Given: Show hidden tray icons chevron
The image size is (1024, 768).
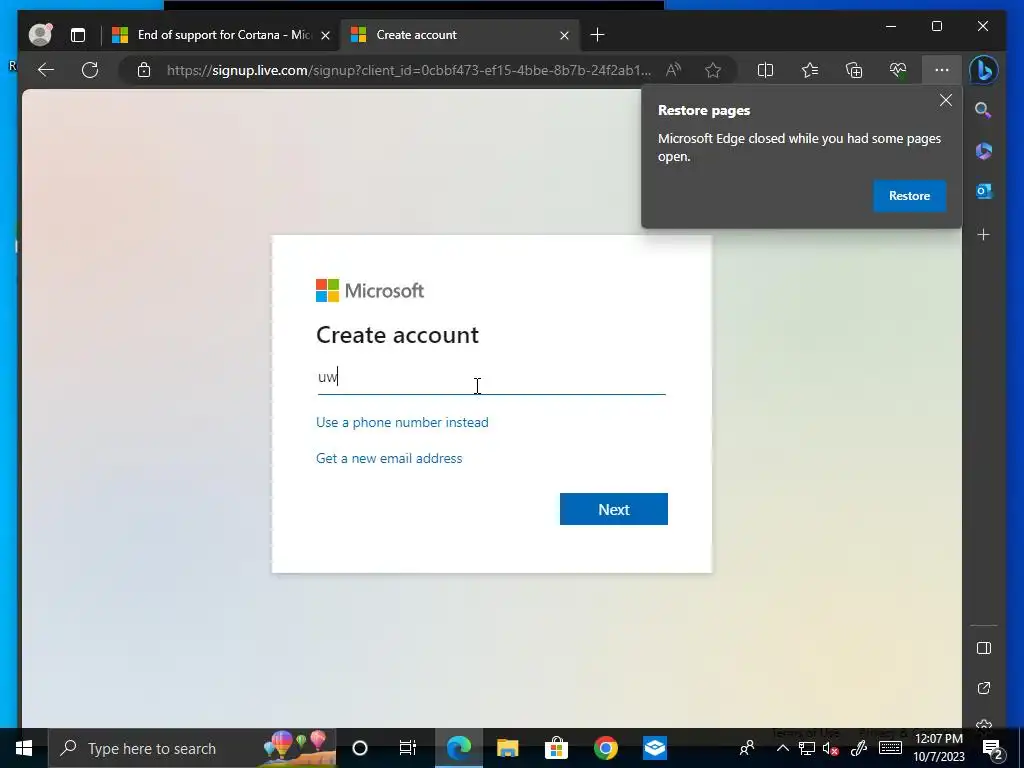Looking at the screenshot, I should click(x=782, y=748).
